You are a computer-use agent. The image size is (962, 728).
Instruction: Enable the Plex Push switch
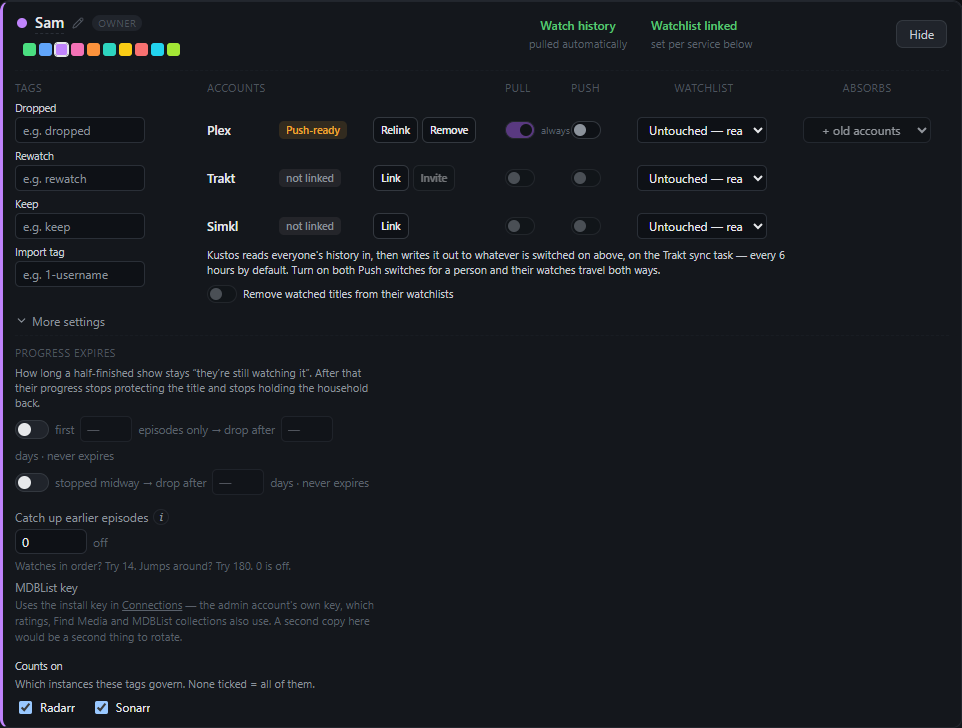[x=586, y=130]
